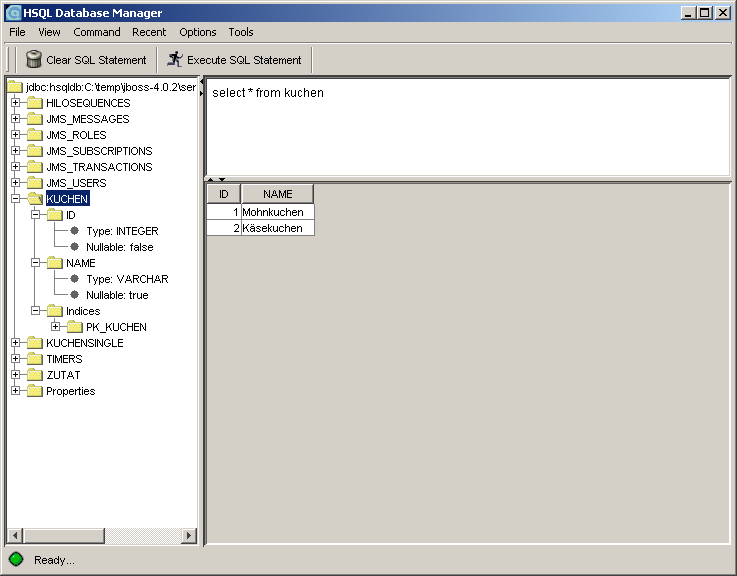Select the KUCHEN table label

[67, 199]
